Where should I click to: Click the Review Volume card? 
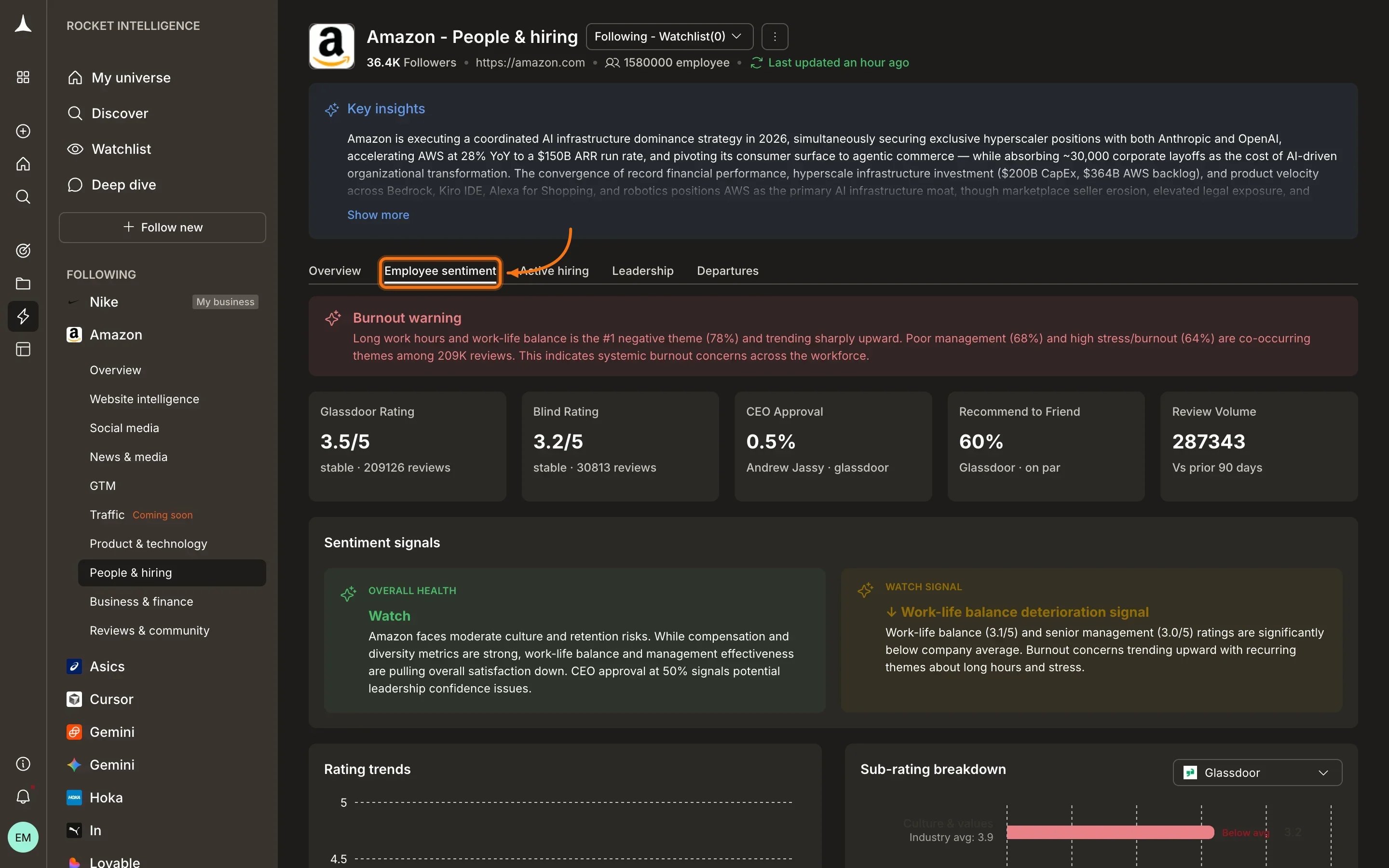pyautogui.click(x=1259, y=447)
